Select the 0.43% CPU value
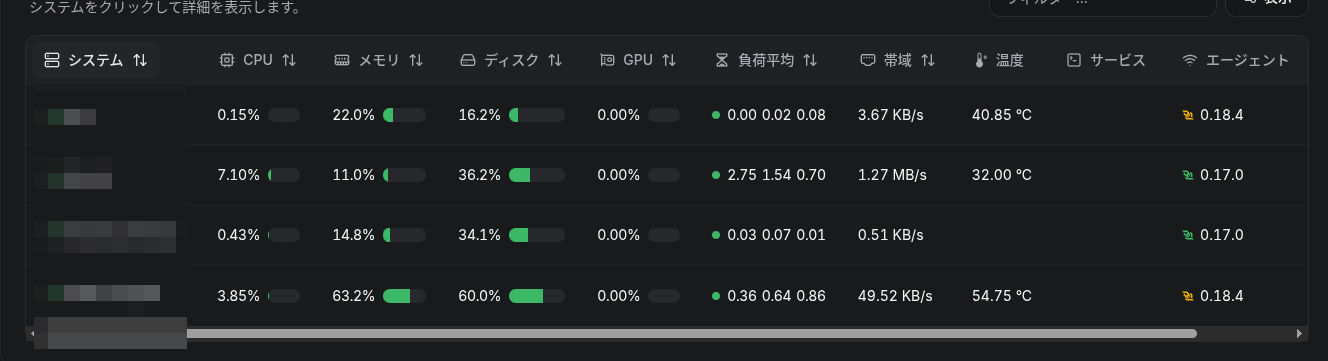Viewport: 1328px width, 361px height. [238, 235]
